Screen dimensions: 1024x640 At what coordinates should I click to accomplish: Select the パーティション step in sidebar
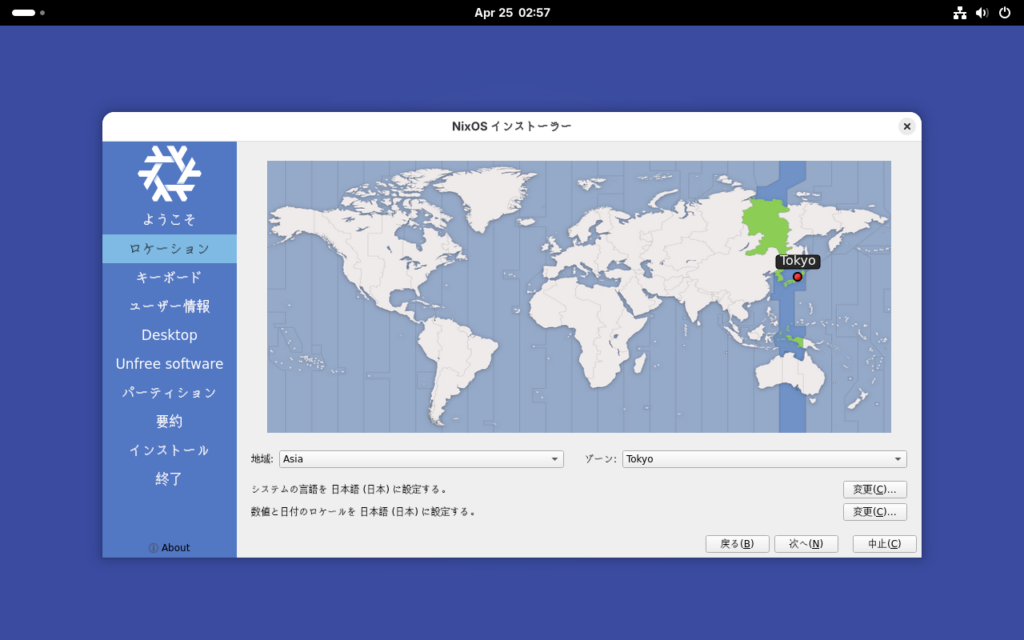169,393
